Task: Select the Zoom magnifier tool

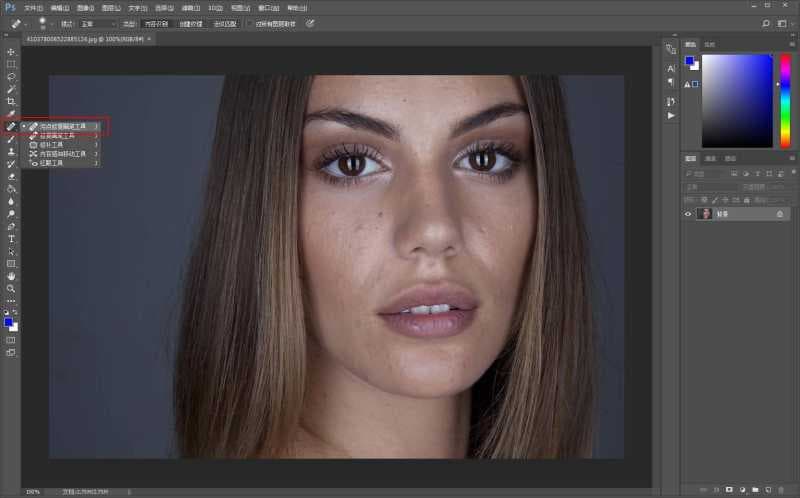Action: 11,288
